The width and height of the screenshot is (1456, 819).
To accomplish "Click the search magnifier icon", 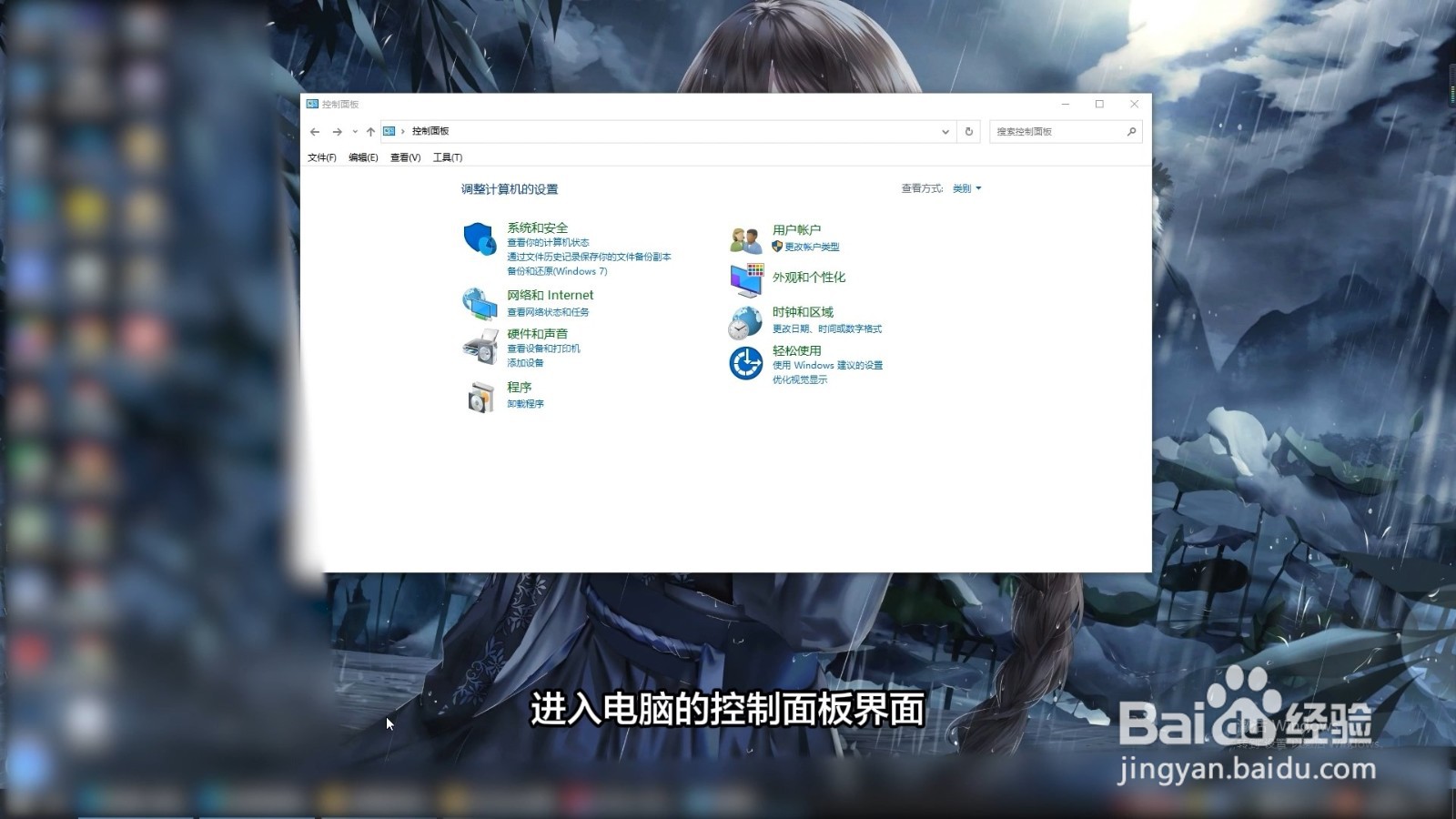I will (x=1131, y=132).
